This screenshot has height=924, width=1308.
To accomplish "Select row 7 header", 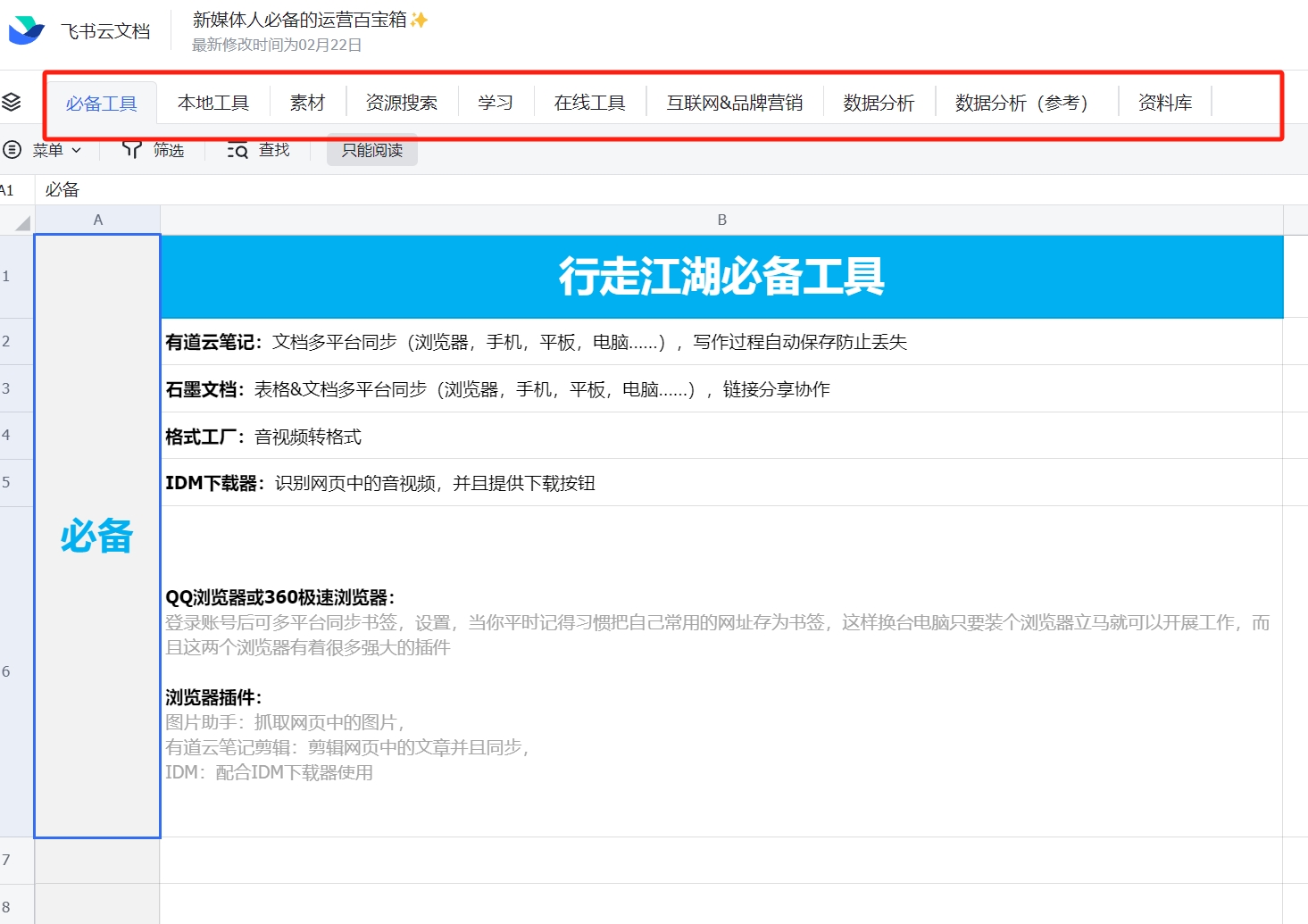I will point(16,860).
